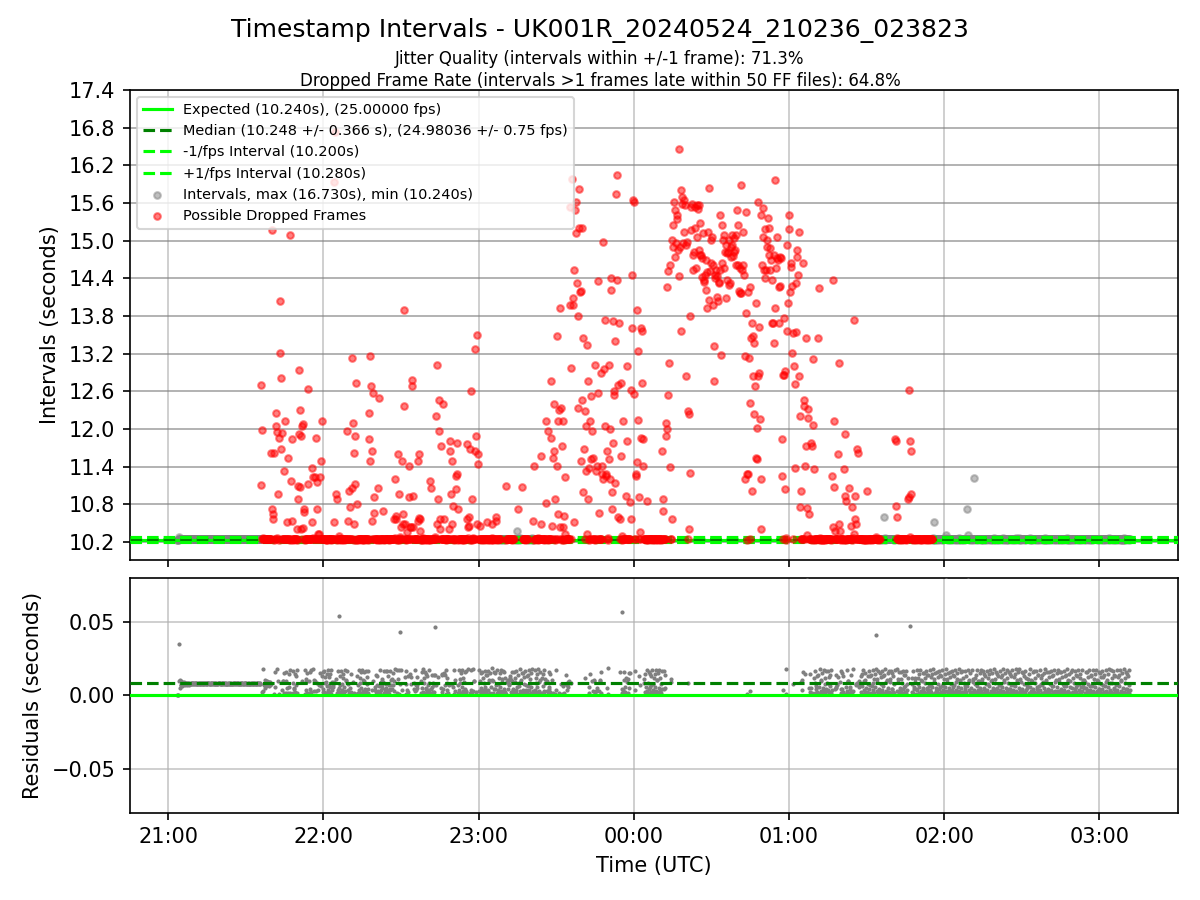
Task: Click the 23:00 x-axis tick label
Action: coord(478,834)
